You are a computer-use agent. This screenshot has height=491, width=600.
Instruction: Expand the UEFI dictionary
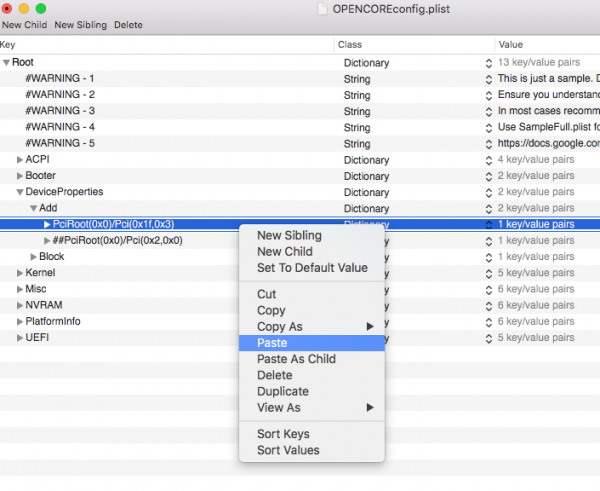20,338
